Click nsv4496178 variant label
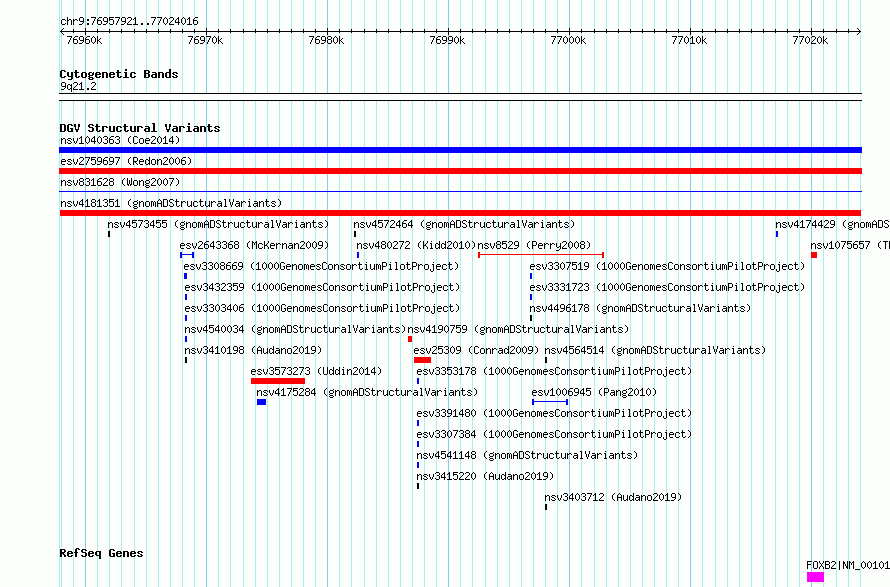This screenshot has height=587, width=890. click(640, 308)
